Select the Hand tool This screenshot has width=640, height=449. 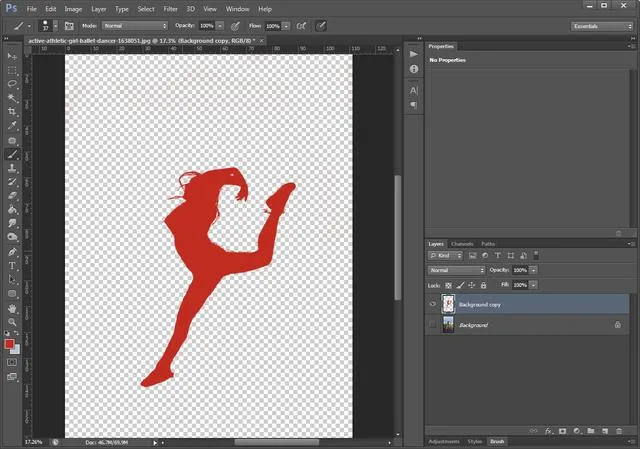click(12, 308)
